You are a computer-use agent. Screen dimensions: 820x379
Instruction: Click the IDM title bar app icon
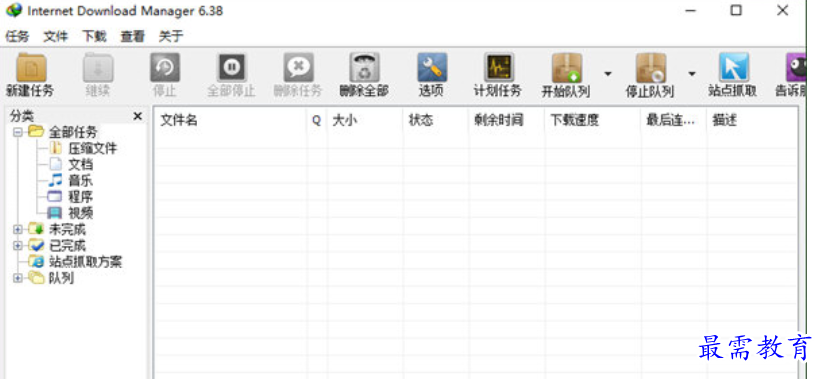point(14,10)
